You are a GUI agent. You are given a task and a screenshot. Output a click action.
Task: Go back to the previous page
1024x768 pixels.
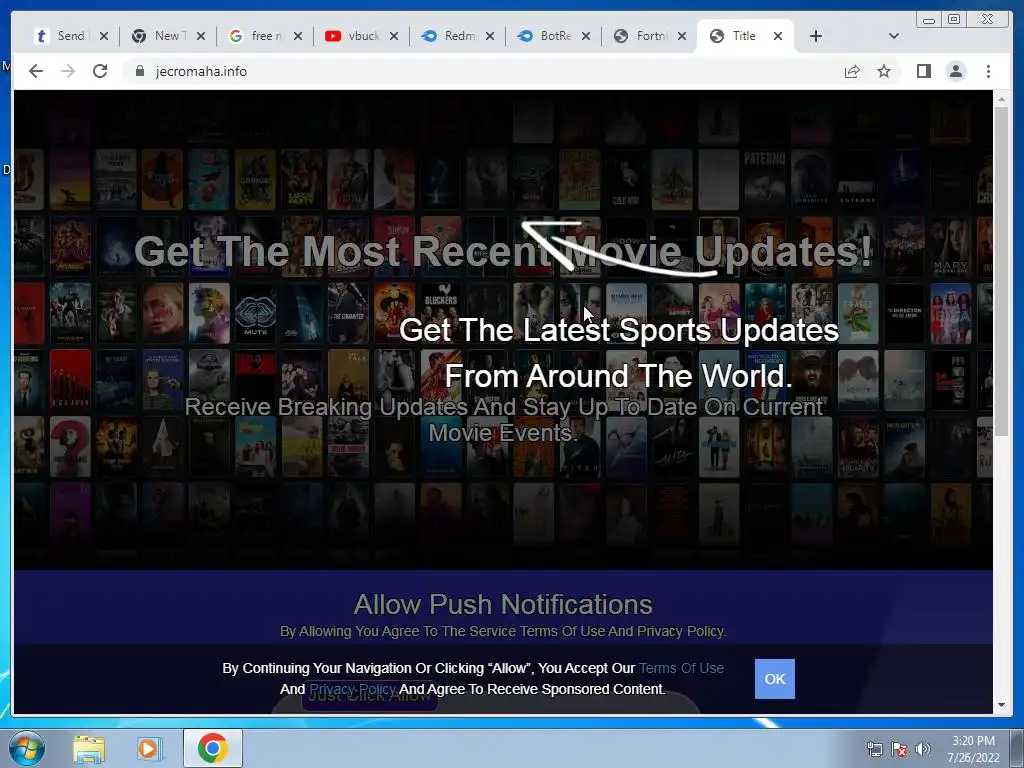[36, 71]
